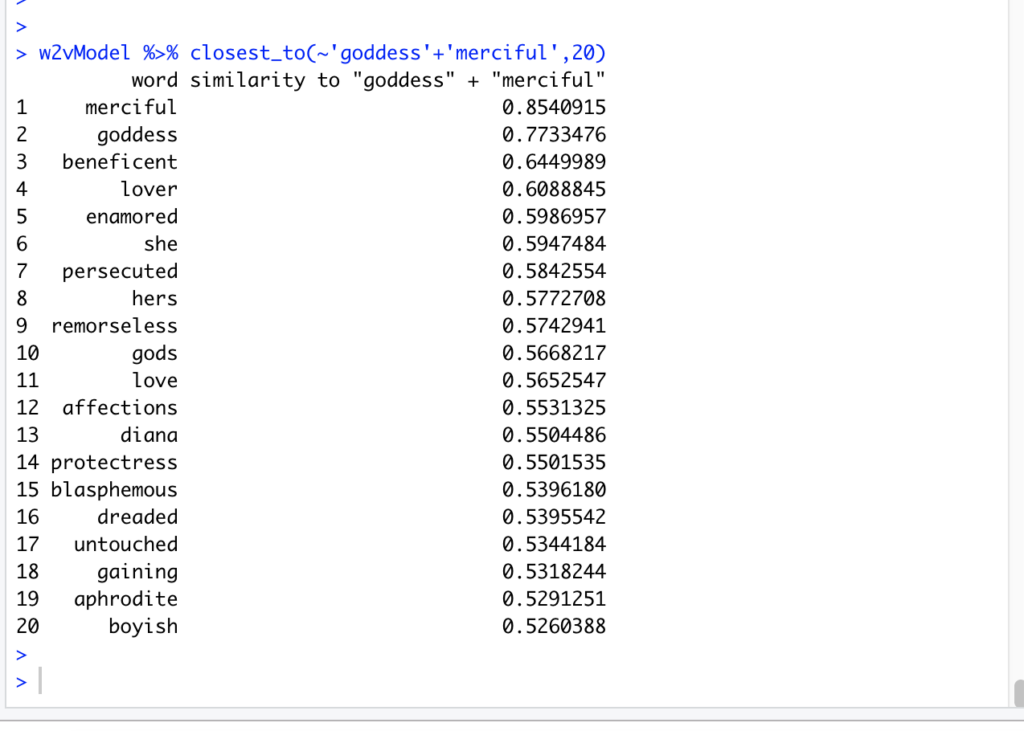
Task: Click the word 'merciful' in row 1
Action: pyautogui.click(x=130, y=107)
